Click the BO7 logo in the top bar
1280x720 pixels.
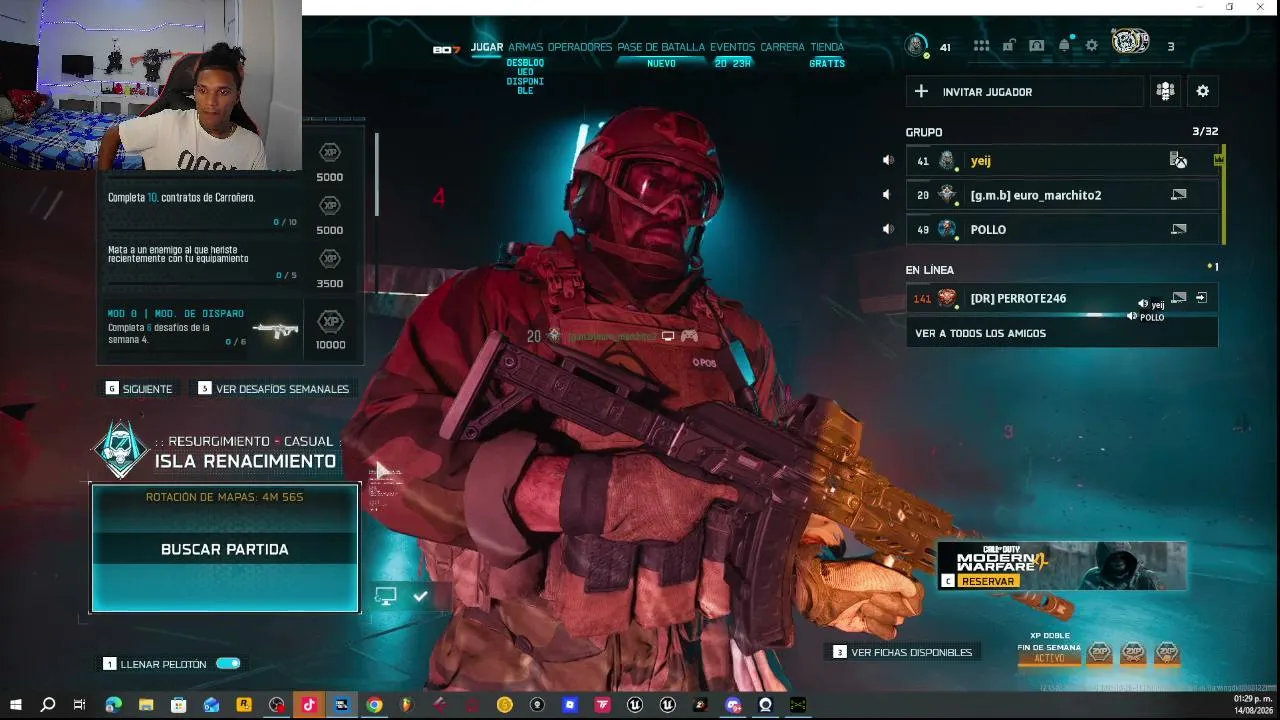coord(446,49)
